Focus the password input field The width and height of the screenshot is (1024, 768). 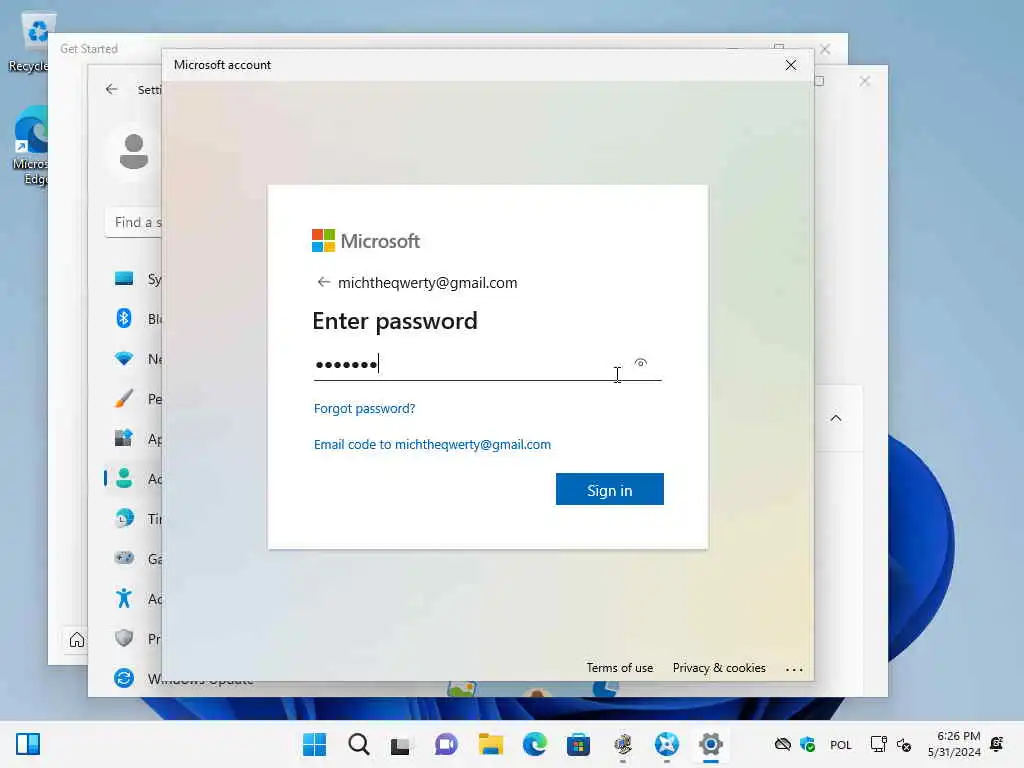487,364
